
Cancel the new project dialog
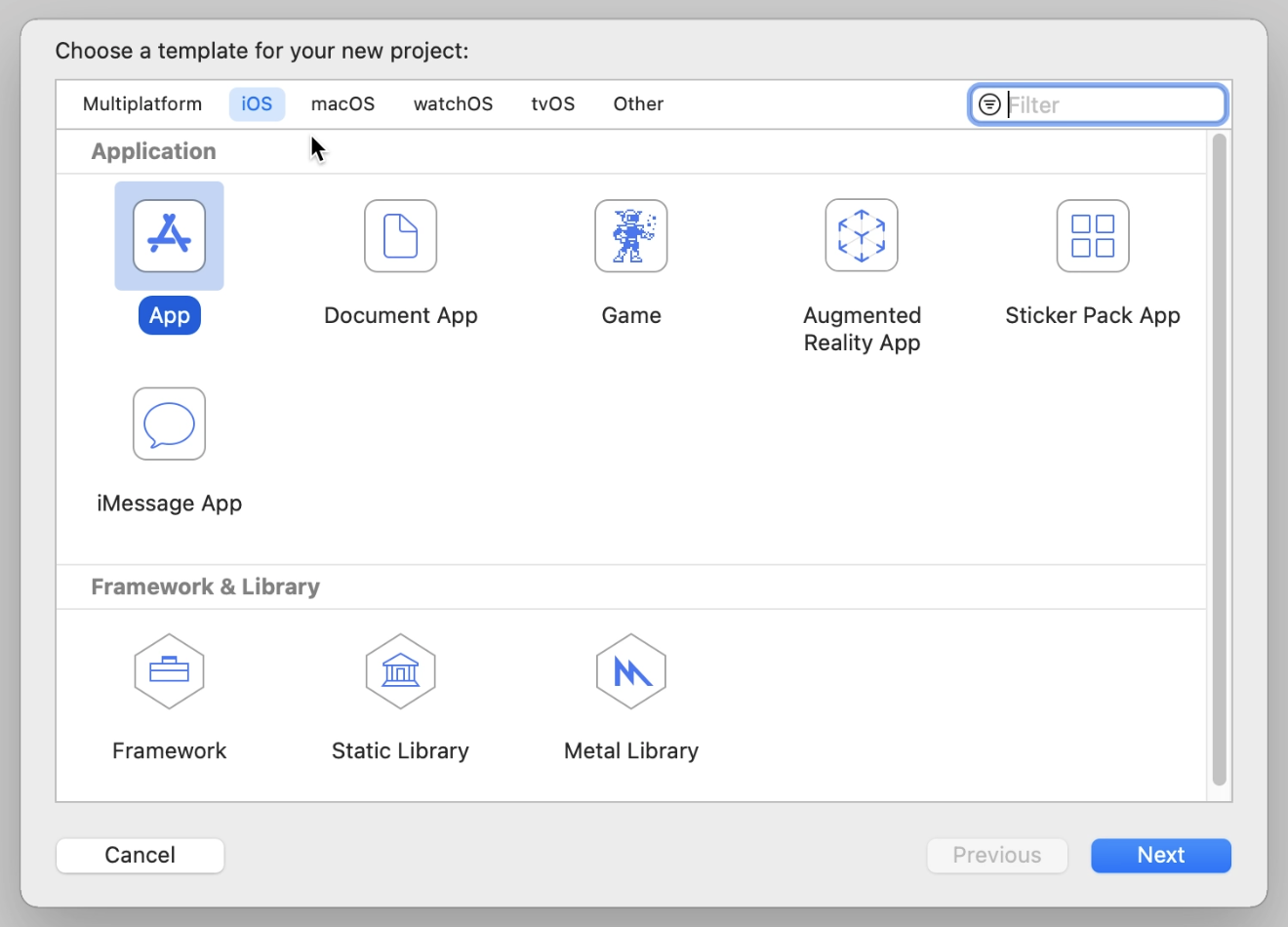pos(141,856)
